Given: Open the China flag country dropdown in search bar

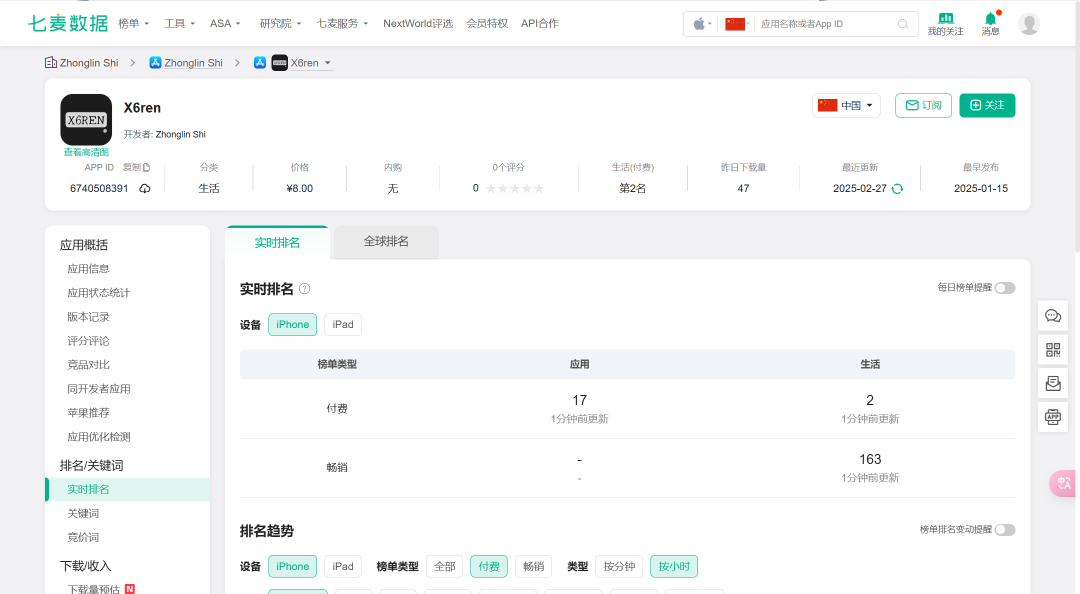Looking at the screenshot, I should [x=737, y=24].
